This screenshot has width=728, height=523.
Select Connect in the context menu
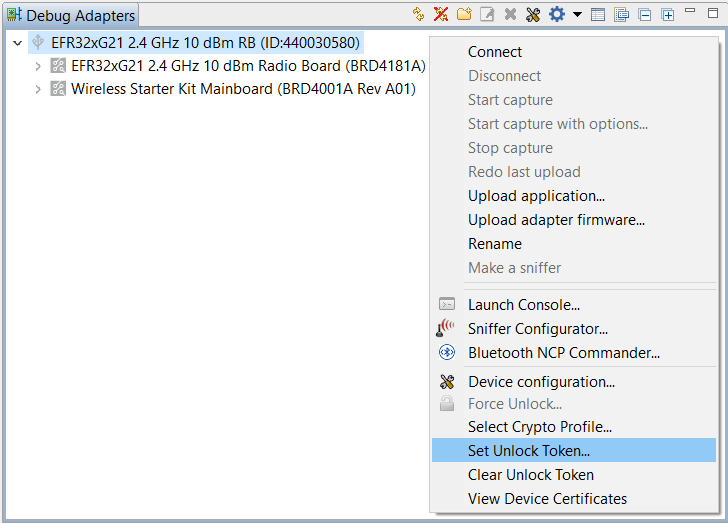(495, 52)
